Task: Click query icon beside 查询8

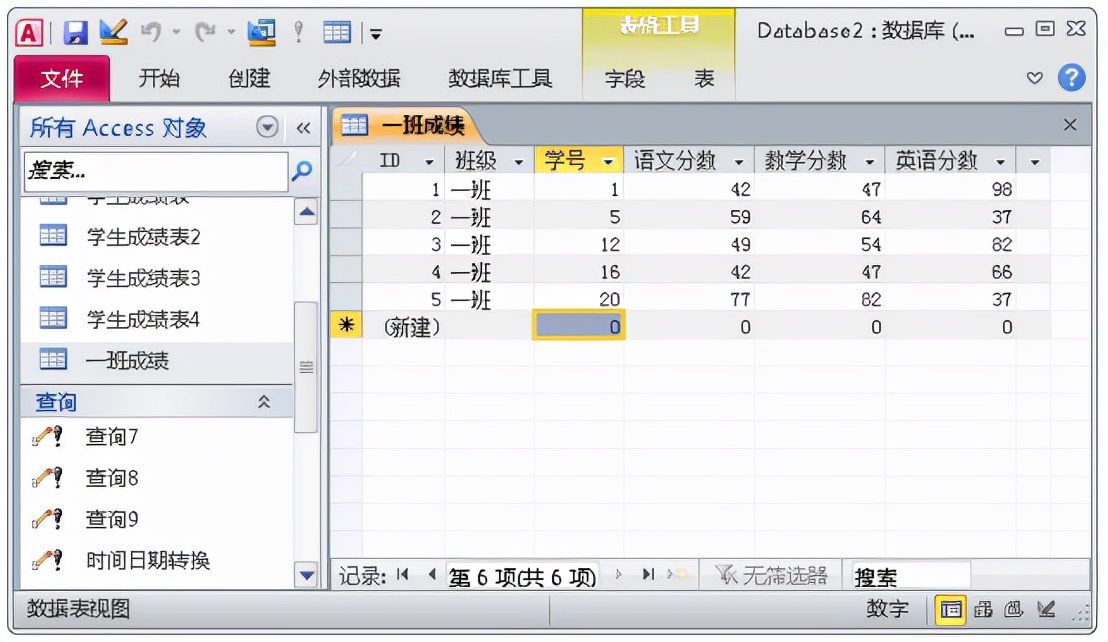Action: tap(49, 477)
